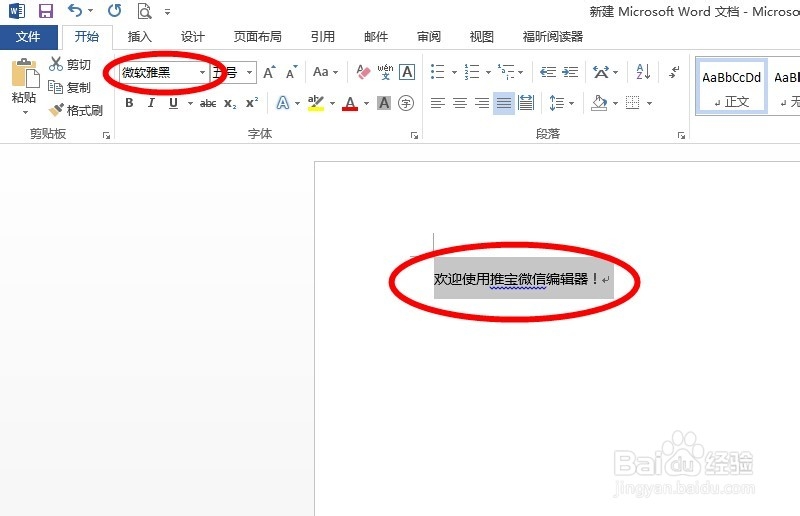Open the text effects (outlined A) menu
This screenshot has height=516, width=800.
coord(282,104)
